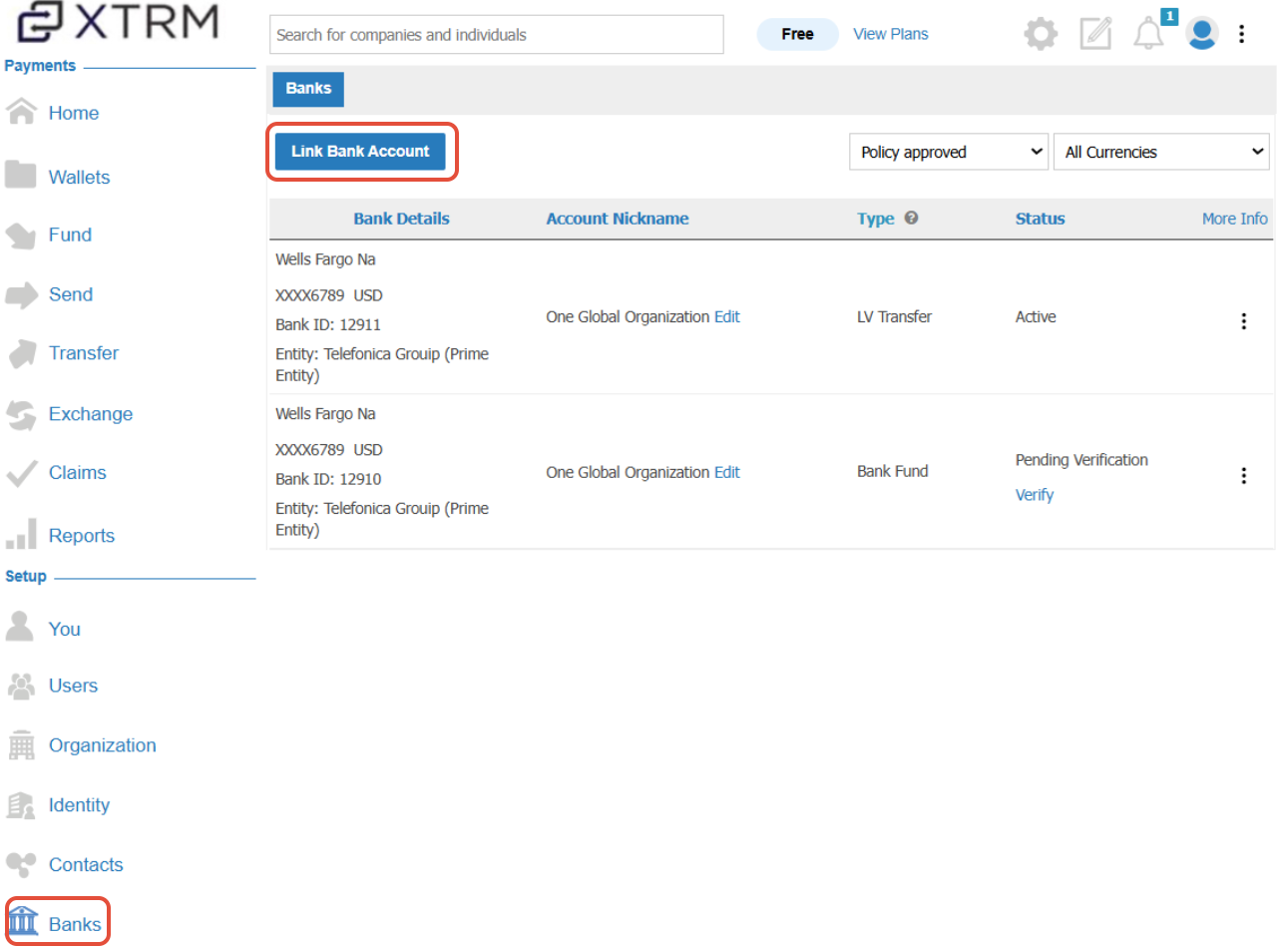1288x949 pixels.
Task: Click the Users group icon
Action: click(21, 686)
